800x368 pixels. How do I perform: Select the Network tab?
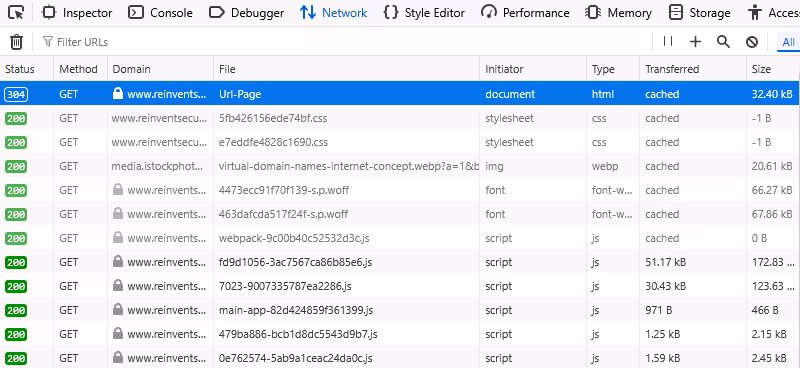point(333,13)
